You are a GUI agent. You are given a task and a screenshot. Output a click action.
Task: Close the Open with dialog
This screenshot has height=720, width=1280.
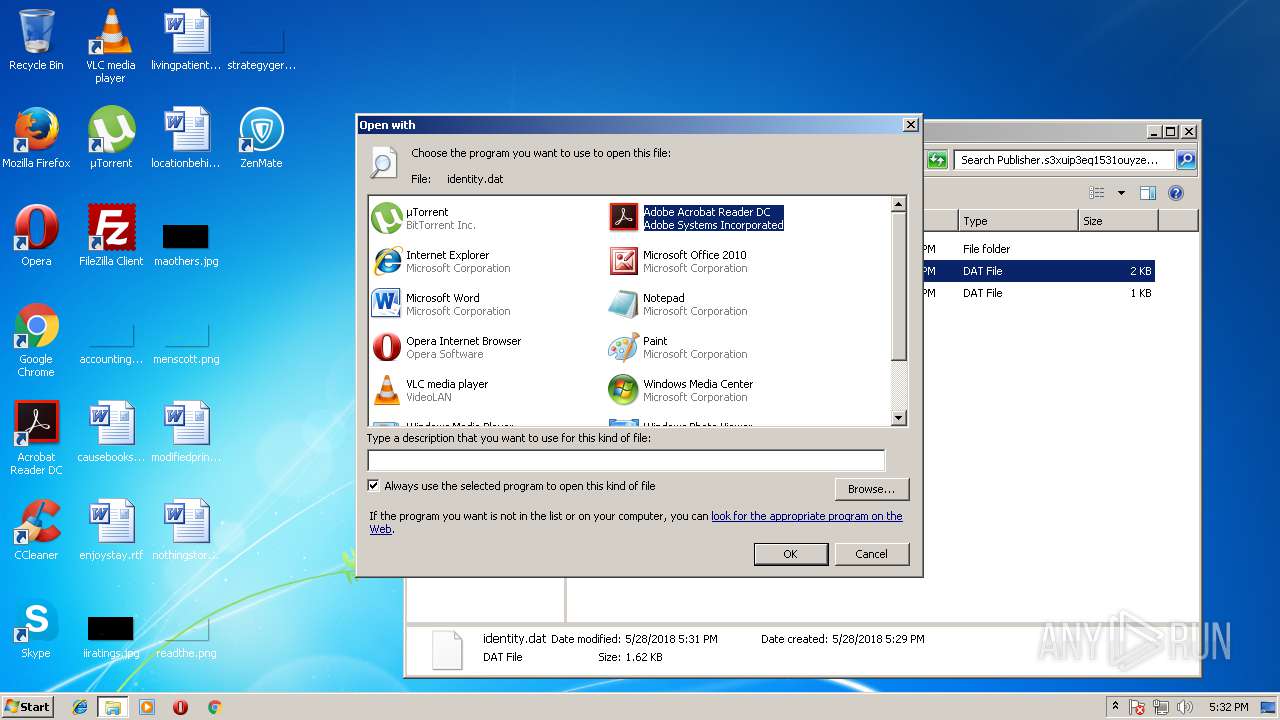click(909, 125)
